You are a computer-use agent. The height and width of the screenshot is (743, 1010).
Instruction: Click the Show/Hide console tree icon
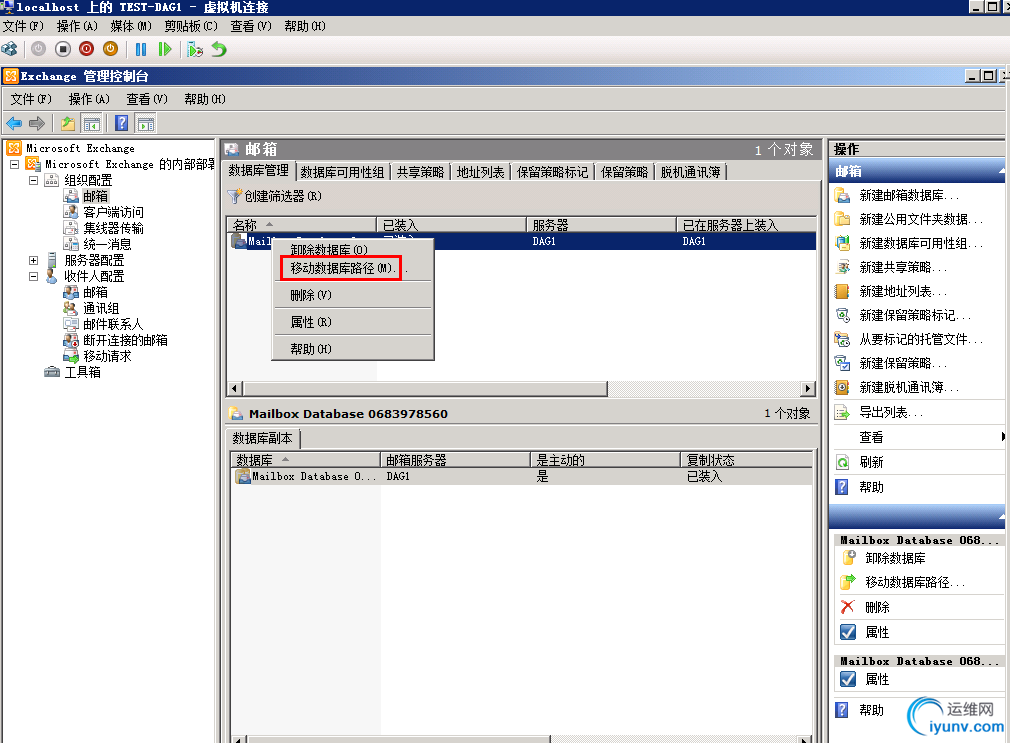point(92,123)
